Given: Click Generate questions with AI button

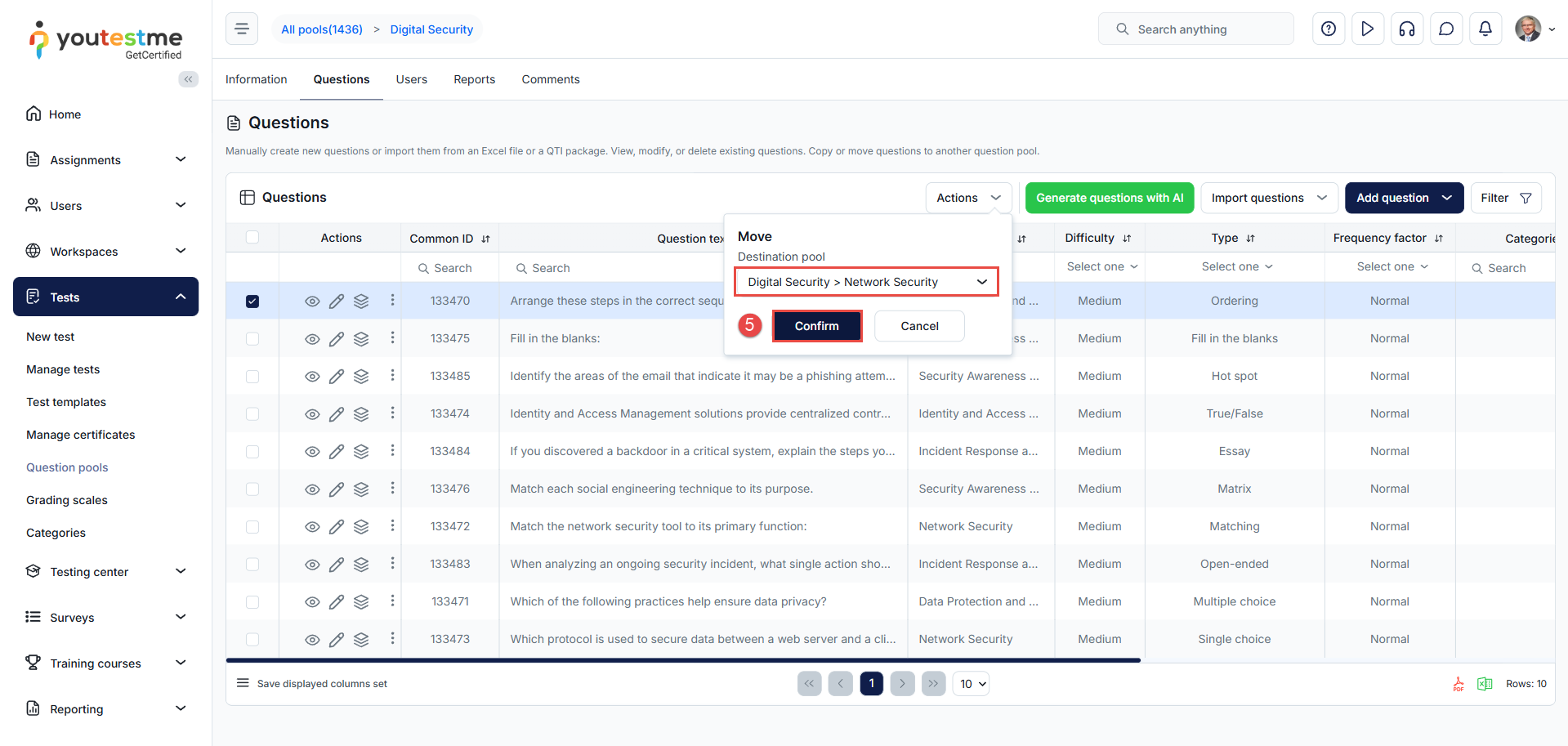Looking at the screenshot, I should (1109, 198).
